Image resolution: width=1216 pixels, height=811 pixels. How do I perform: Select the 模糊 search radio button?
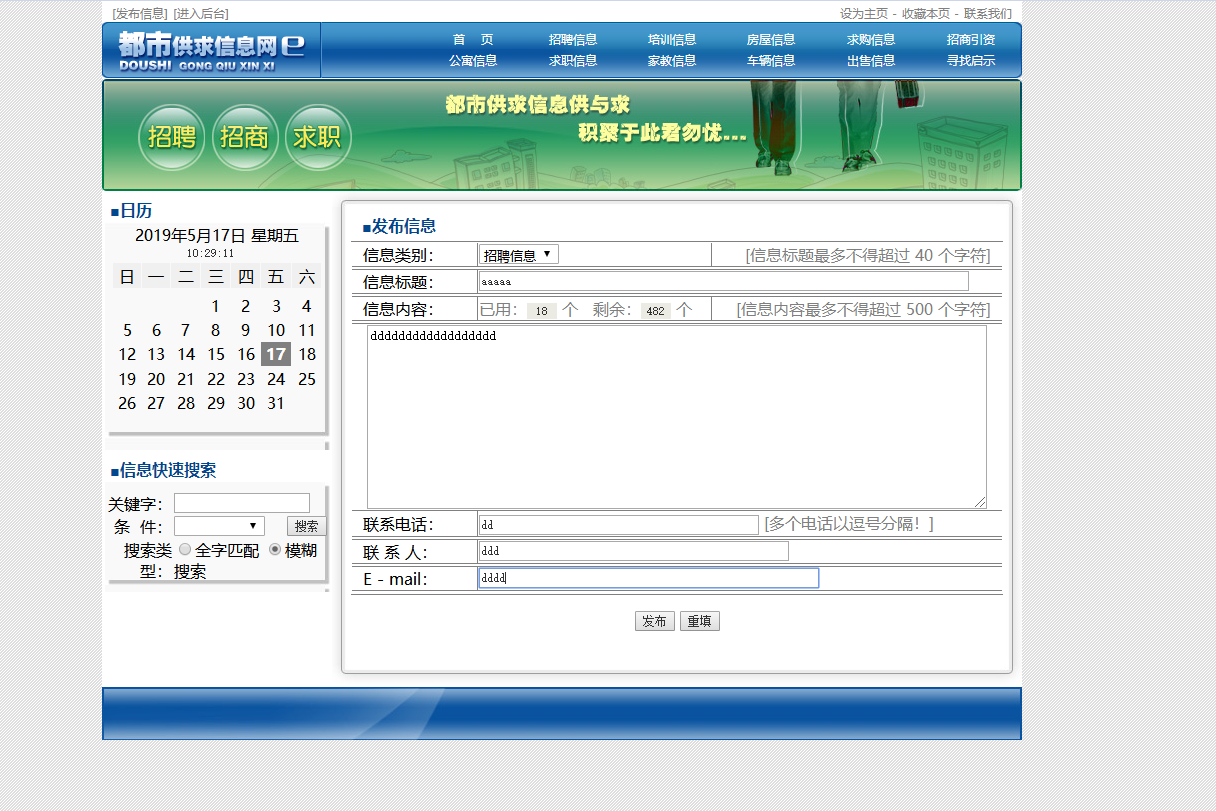pos(275,549)
